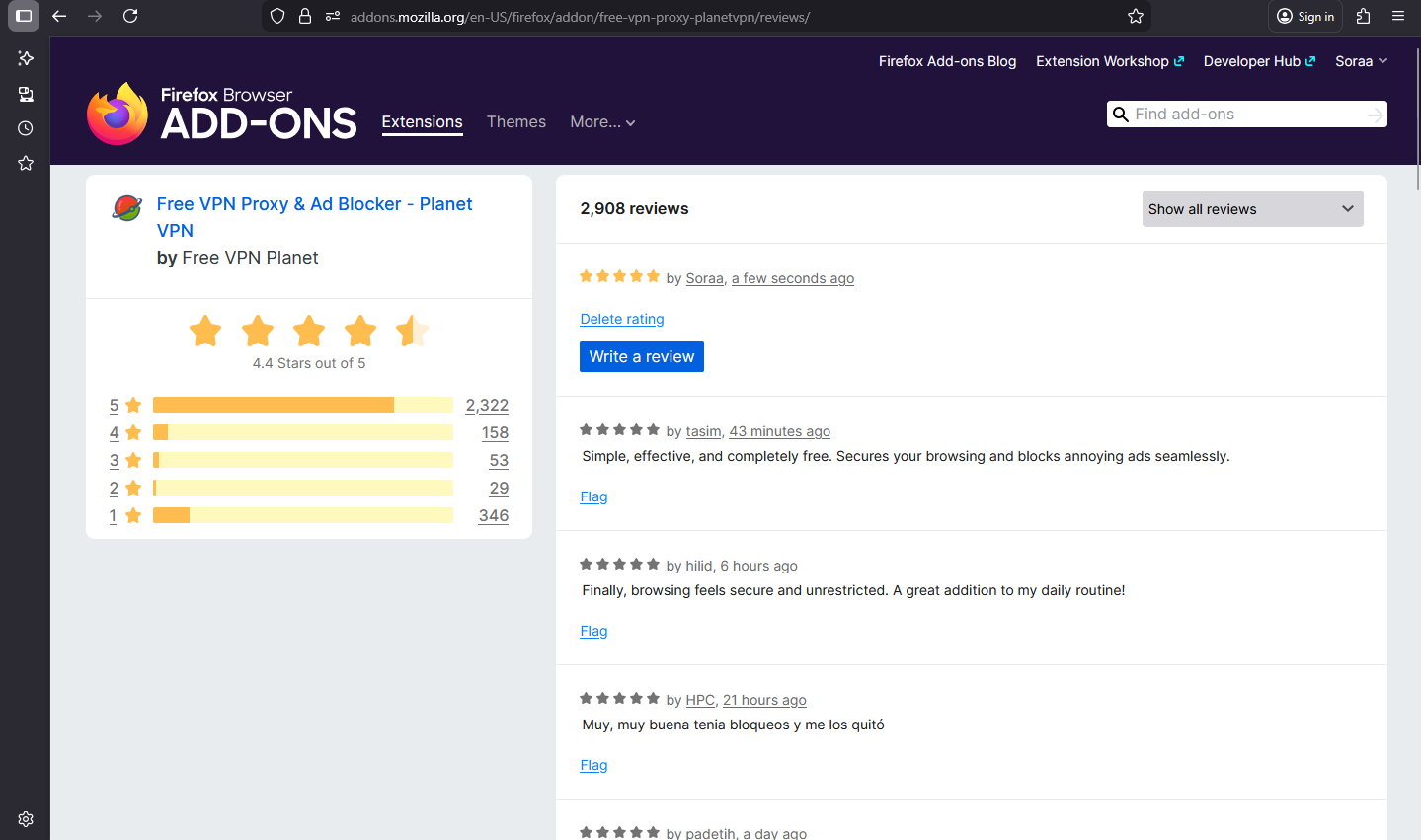The width and height of the screenshot is (1421, 840).
Task: Open external link icon beside Extension Workshop
Action: [x=1179, y=61]
